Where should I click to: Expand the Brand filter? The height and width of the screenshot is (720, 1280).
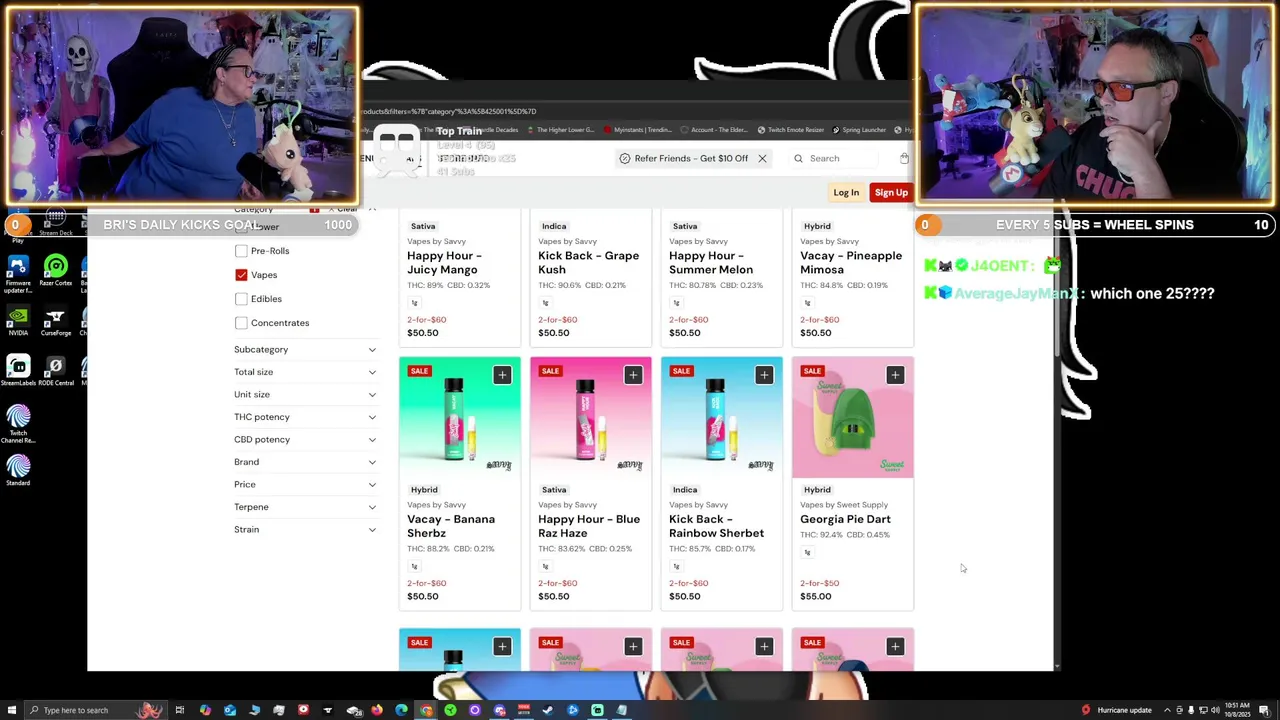pos(305,462)
